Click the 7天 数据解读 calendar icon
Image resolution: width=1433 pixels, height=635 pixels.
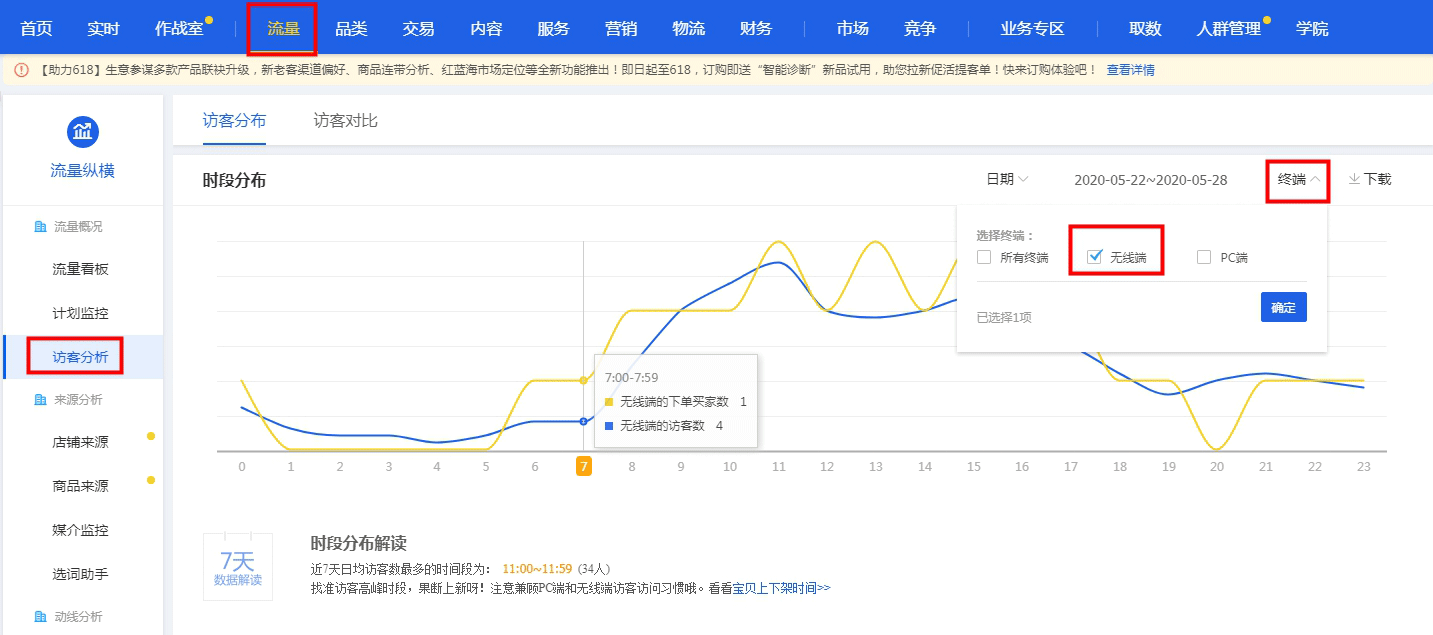tap(237, 566)
